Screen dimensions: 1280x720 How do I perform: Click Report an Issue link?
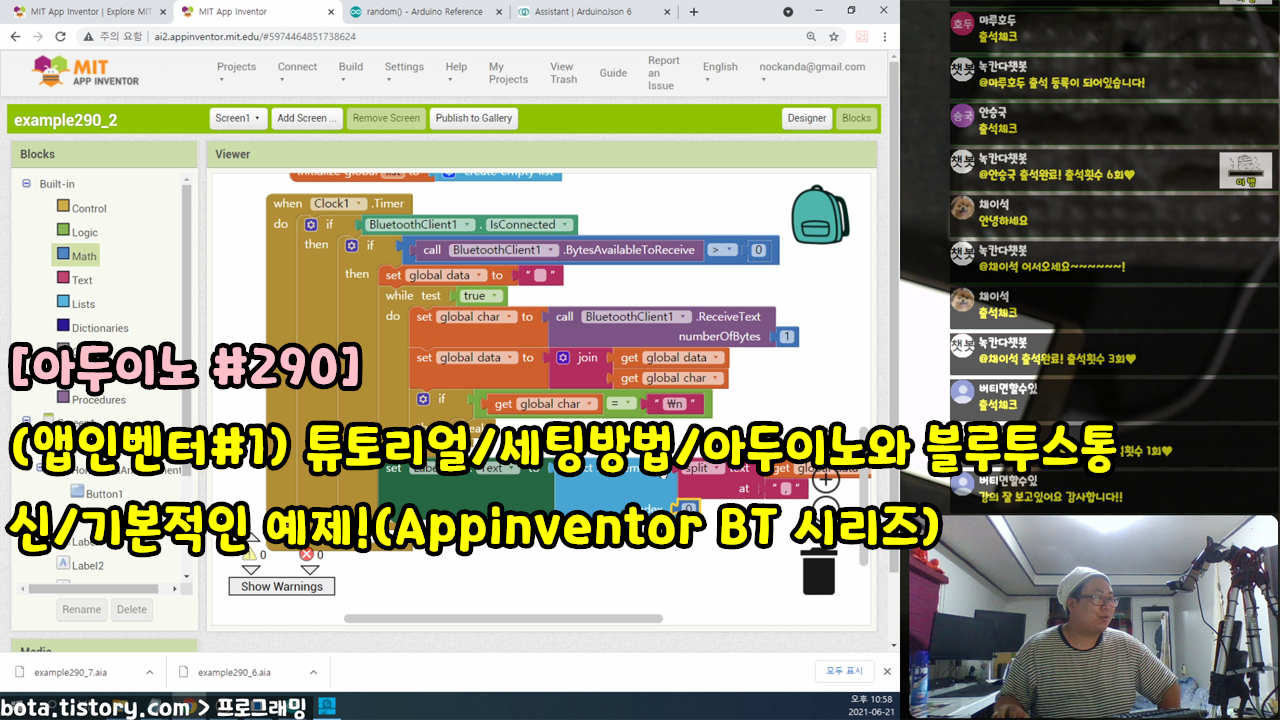pyautogui.click(x=663, y=73)
